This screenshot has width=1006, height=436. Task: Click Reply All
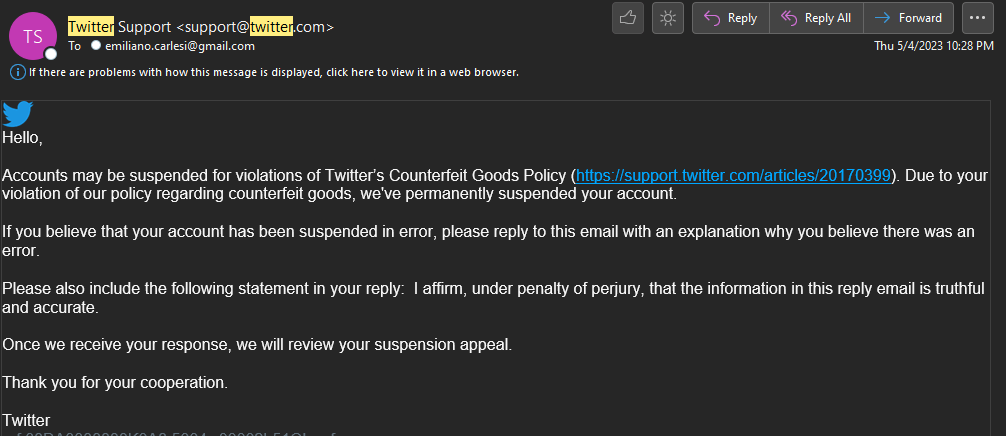816,18
